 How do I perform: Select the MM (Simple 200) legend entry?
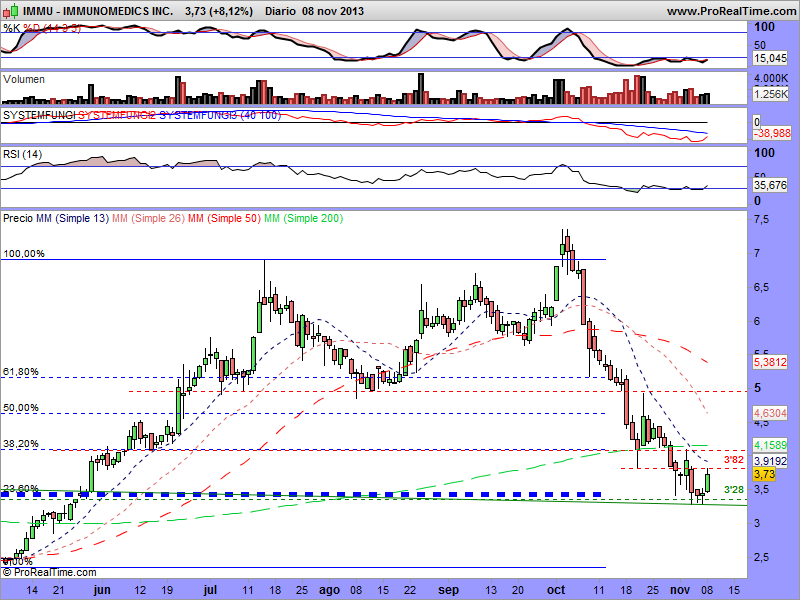[x=304, y=218]
